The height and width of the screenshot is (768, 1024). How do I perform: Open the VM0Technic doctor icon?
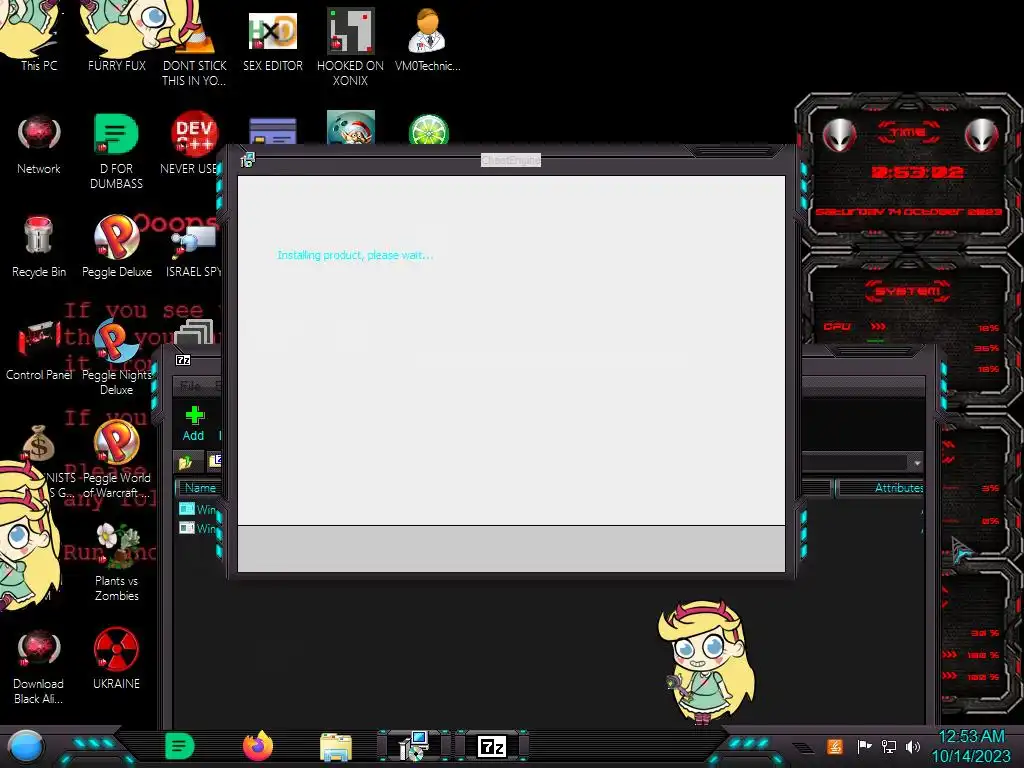[428, 39]
